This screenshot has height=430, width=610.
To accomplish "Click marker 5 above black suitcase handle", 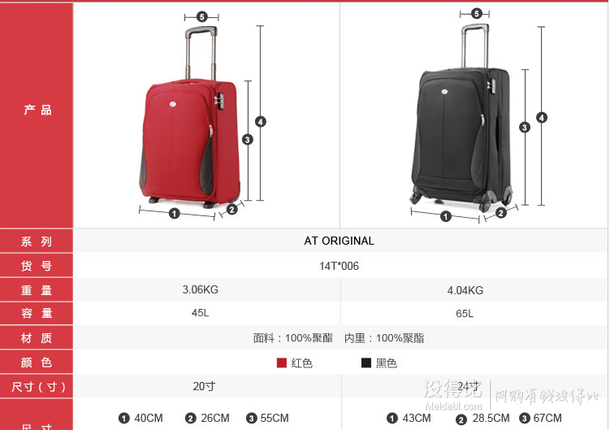I will 477,14.
